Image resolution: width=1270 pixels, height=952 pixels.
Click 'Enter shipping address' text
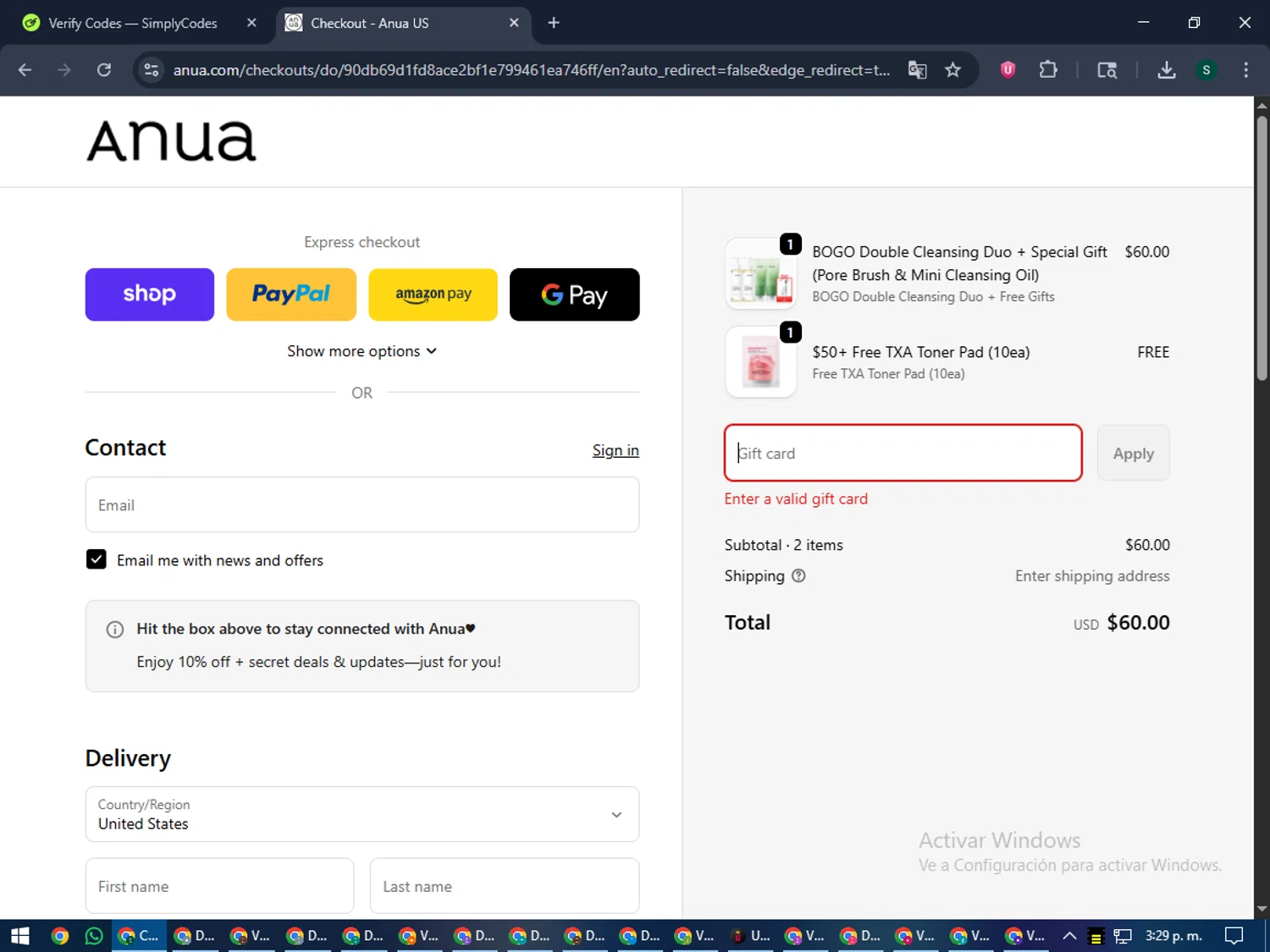(1092, 576)
